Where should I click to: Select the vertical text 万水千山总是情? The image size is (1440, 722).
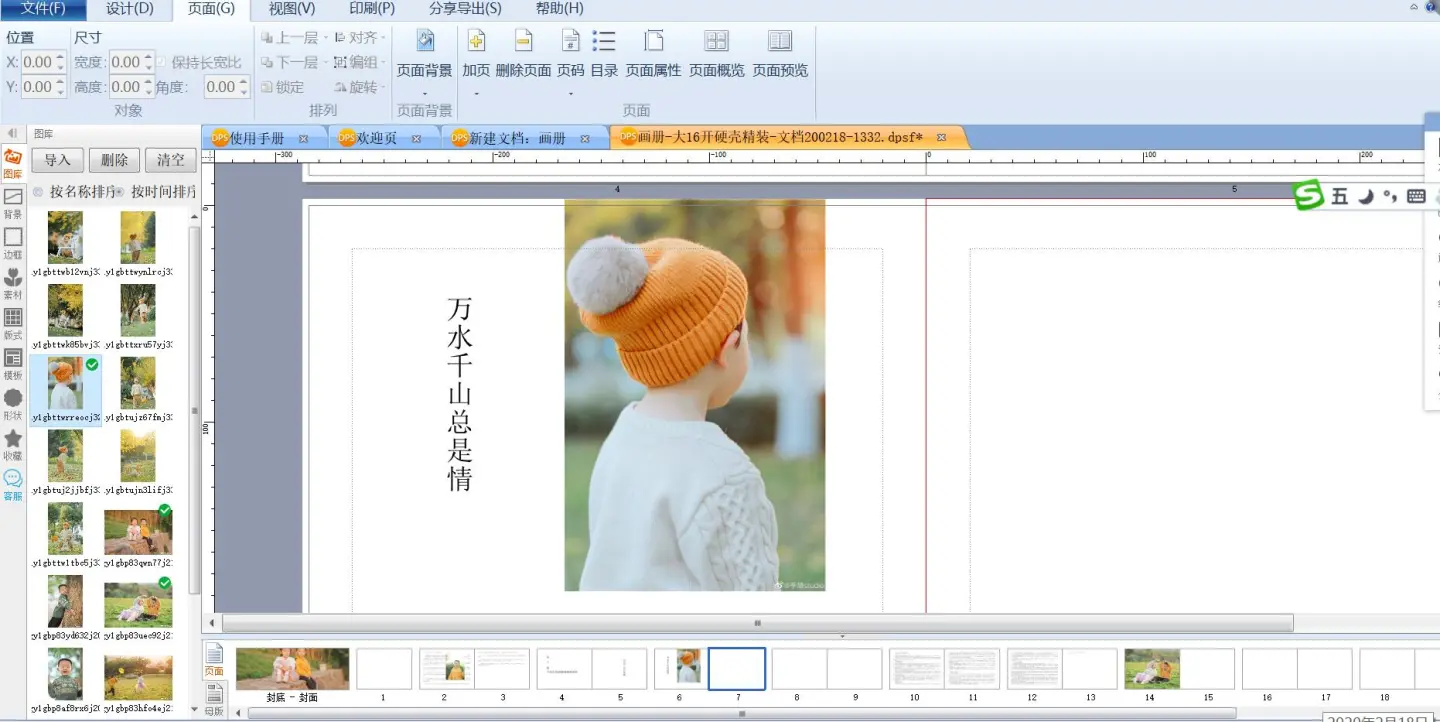pyautogui.click(x=460, y=394)
